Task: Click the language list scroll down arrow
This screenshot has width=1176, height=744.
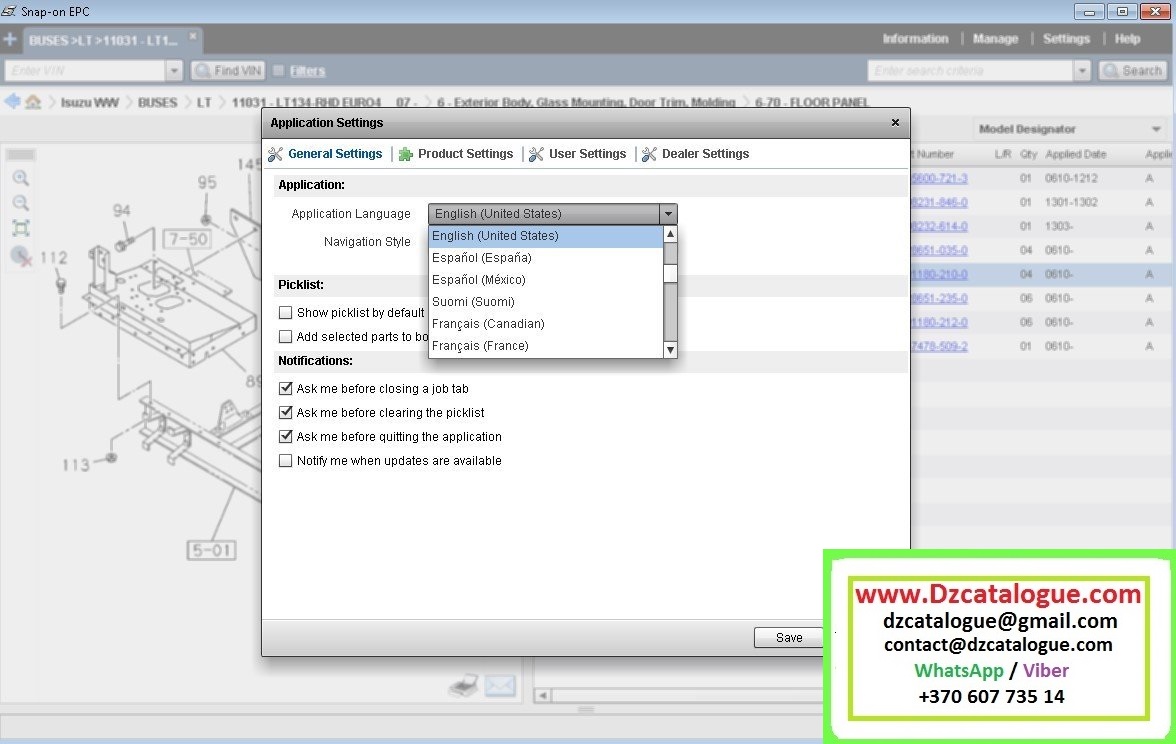Action: (x=670, y=350)
